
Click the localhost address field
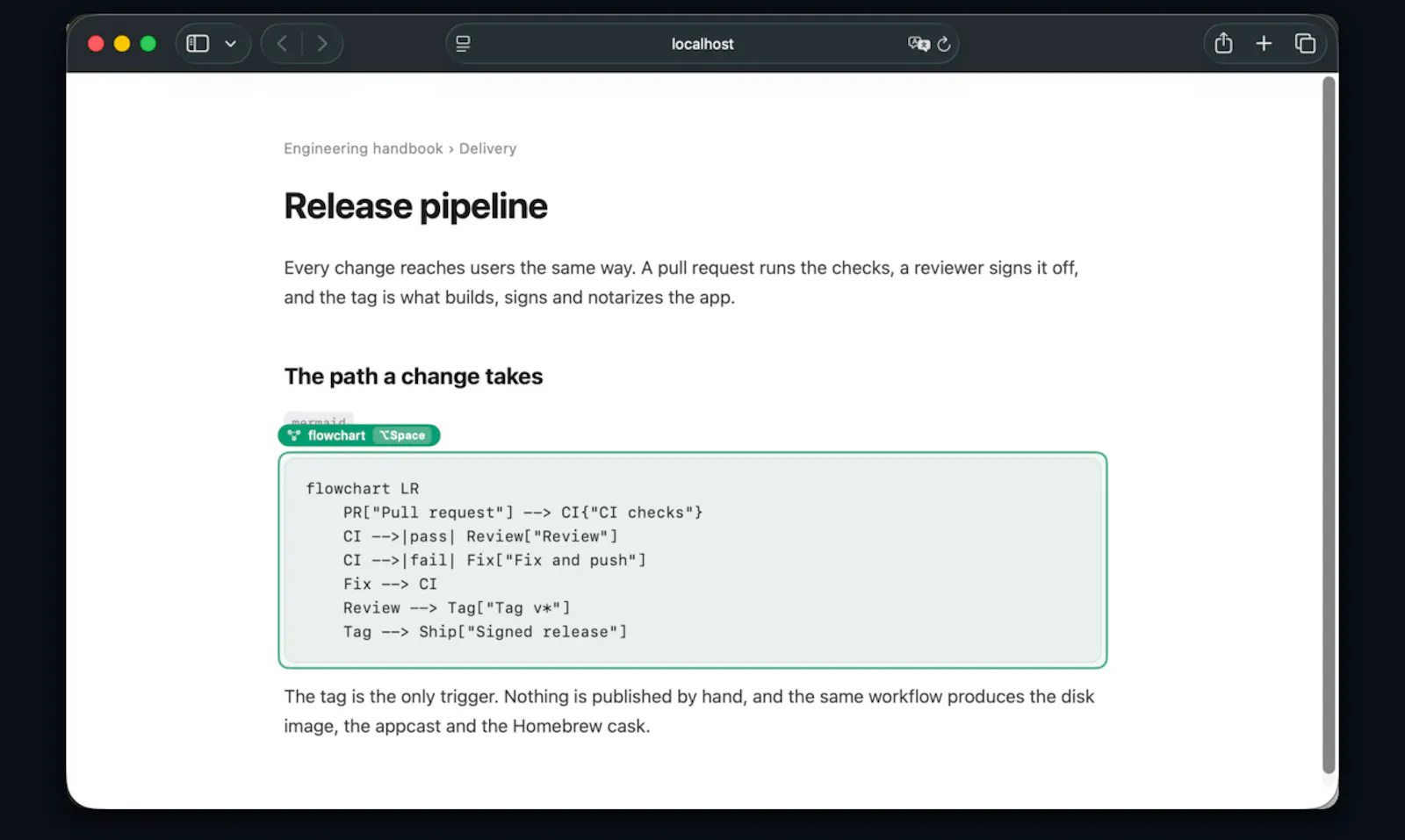[702, 44]
